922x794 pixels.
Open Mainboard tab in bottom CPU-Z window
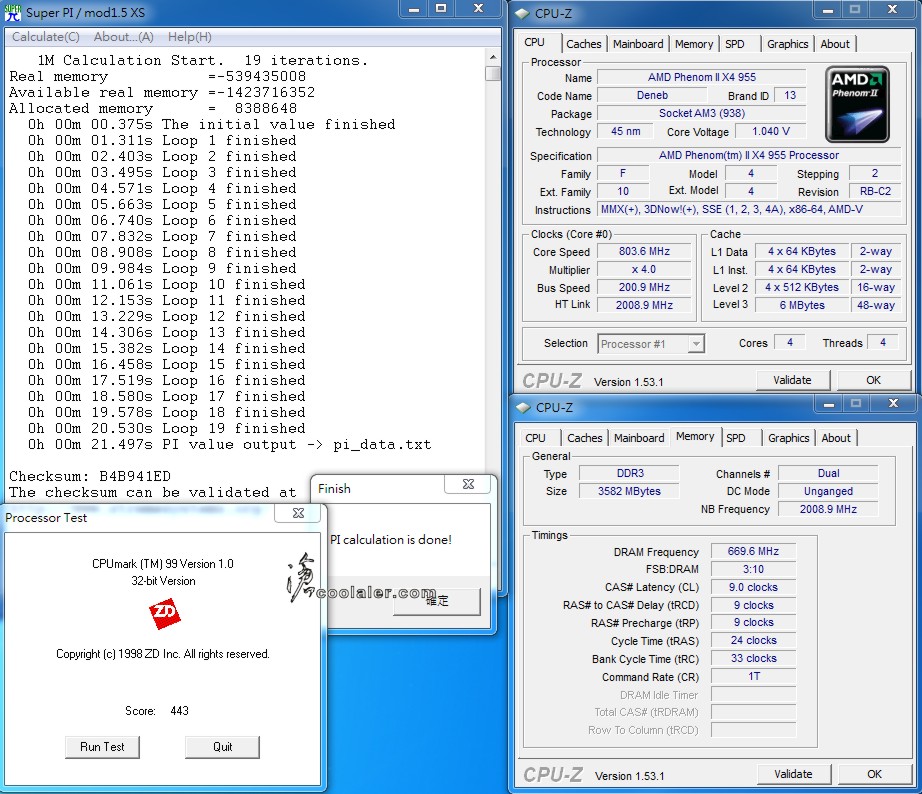(x=639, y=438)
